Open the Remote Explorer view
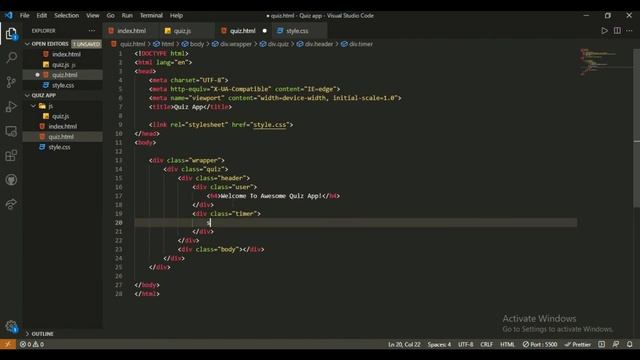The height and width of the screenshot is (360, 640). click(11, 131)
